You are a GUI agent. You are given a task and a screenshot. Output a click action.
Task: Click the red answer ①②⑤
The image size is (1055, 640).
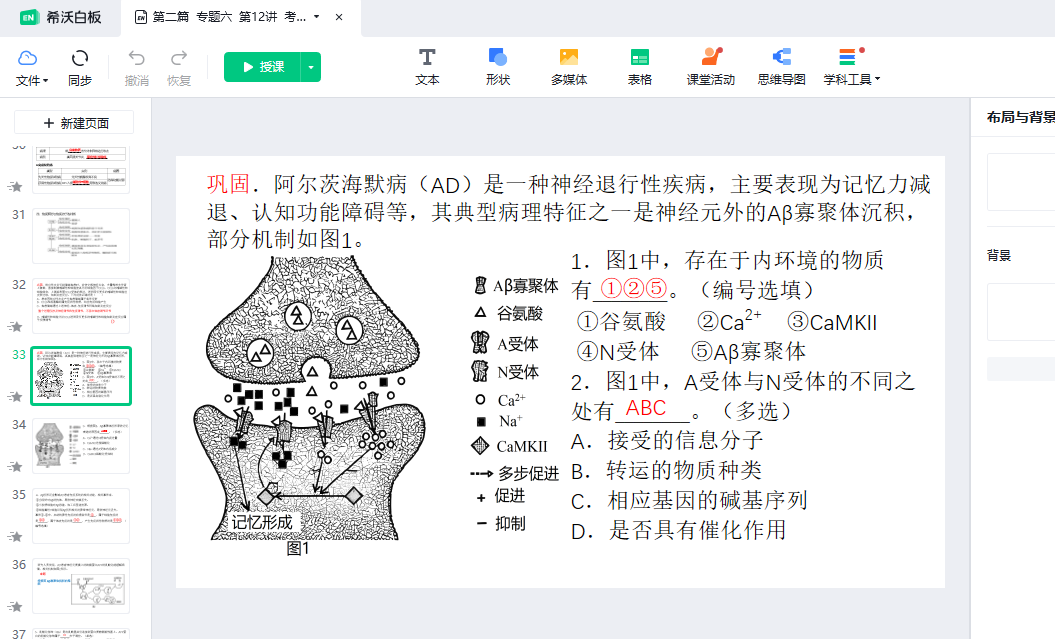pos(633,289)
